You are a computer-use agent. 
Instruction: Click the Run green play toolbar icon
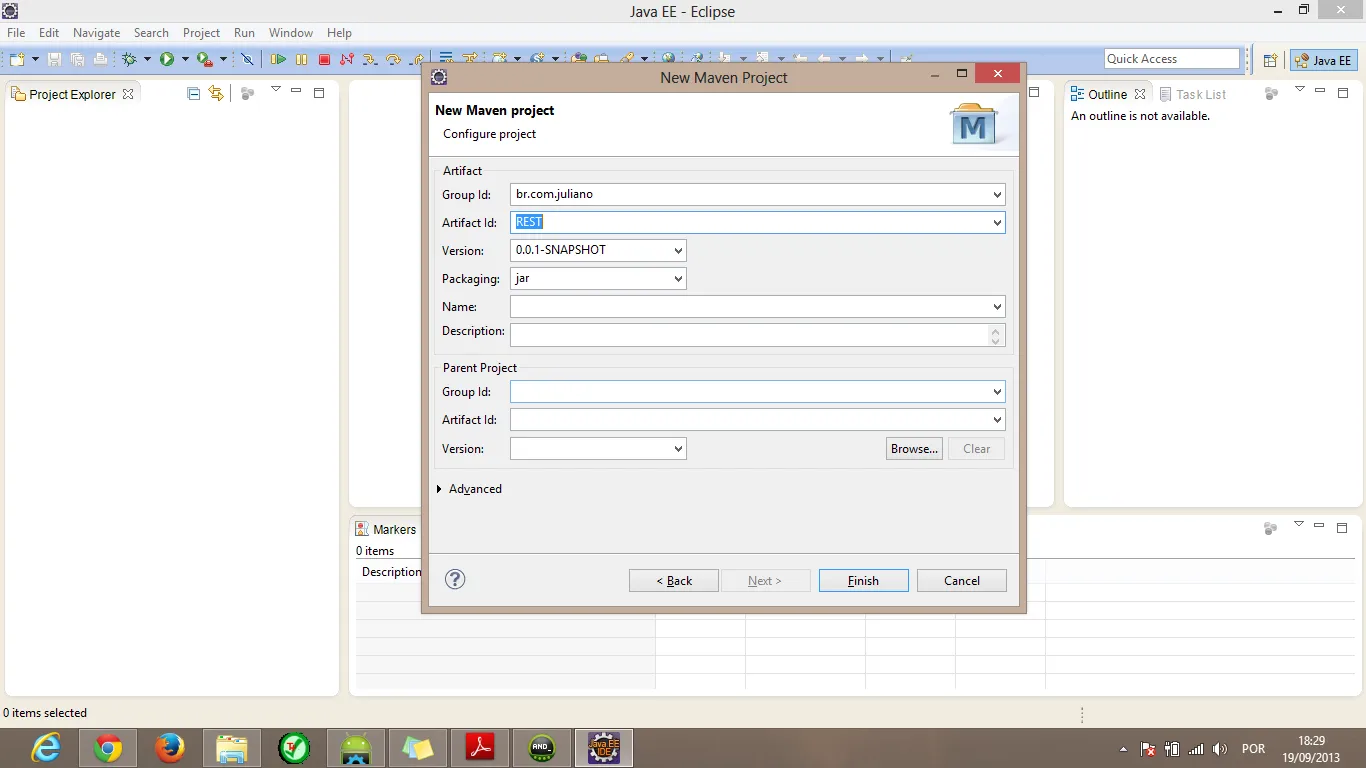pos(167,60)
